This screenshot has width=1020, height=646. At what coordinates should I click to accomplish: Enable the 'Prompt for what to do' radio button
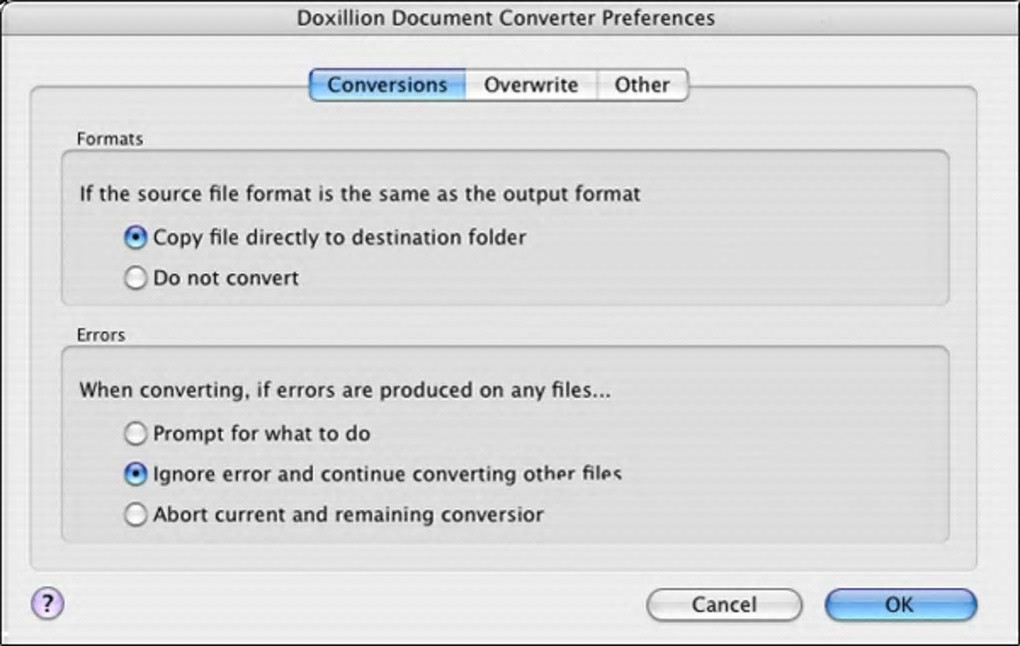(x=135, y=434)
